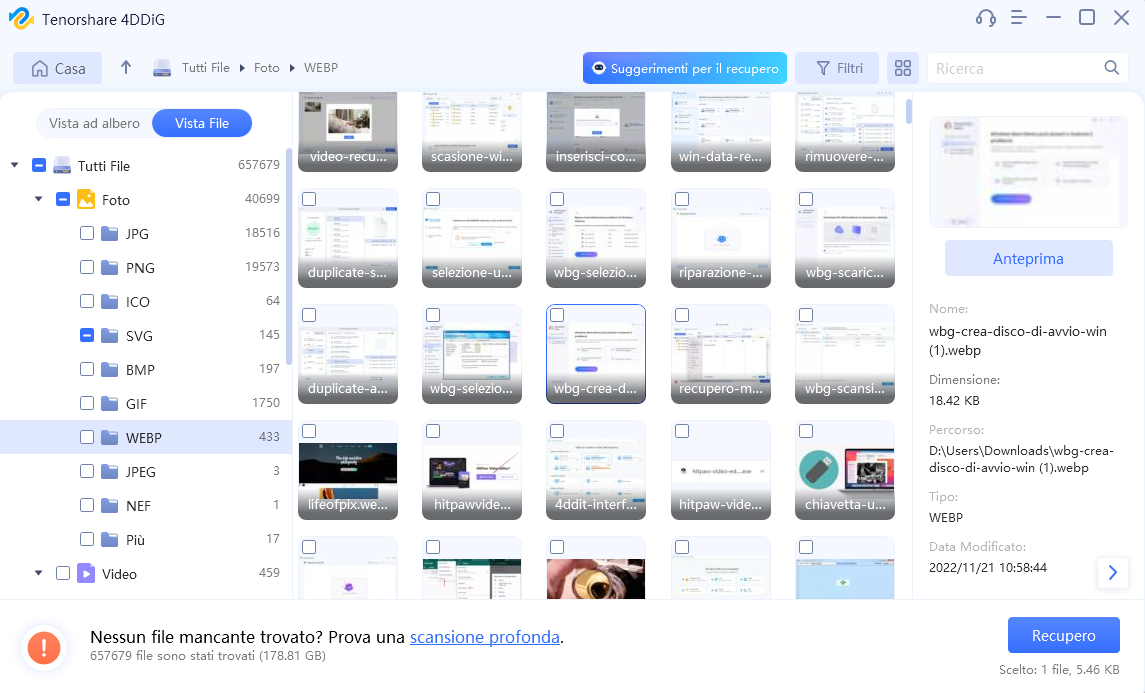This screenshot has height=693, width=1145.
Task: Click the next arrow in preview panel
Action: (1111, 572)
